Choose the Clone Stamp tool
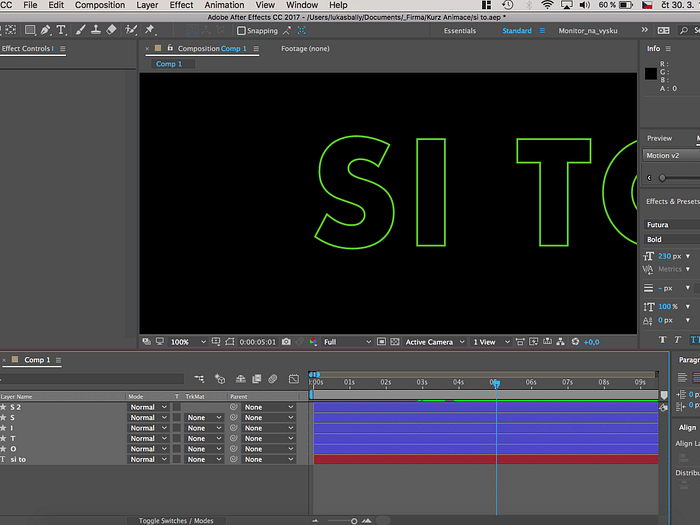The height and width of the screenshot is (525, 700). [x=95, y=30]
